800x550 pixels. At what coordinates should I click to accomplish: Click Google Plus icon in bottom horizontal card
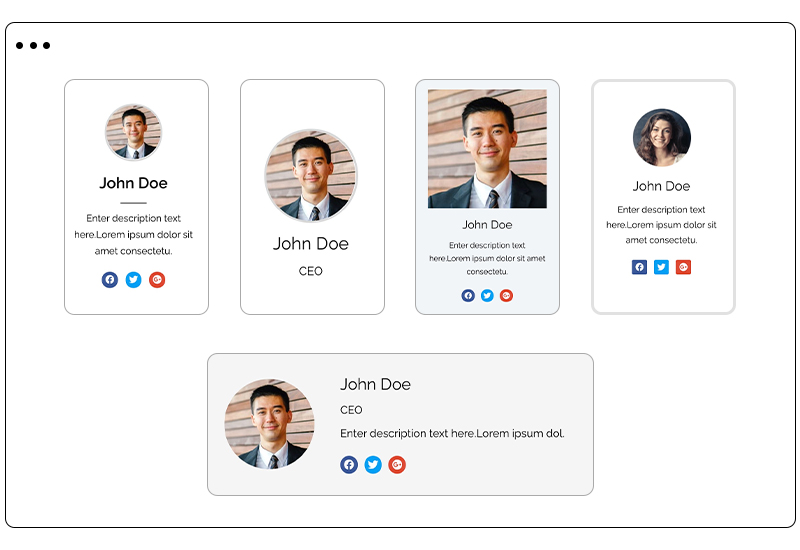(397, 465)
